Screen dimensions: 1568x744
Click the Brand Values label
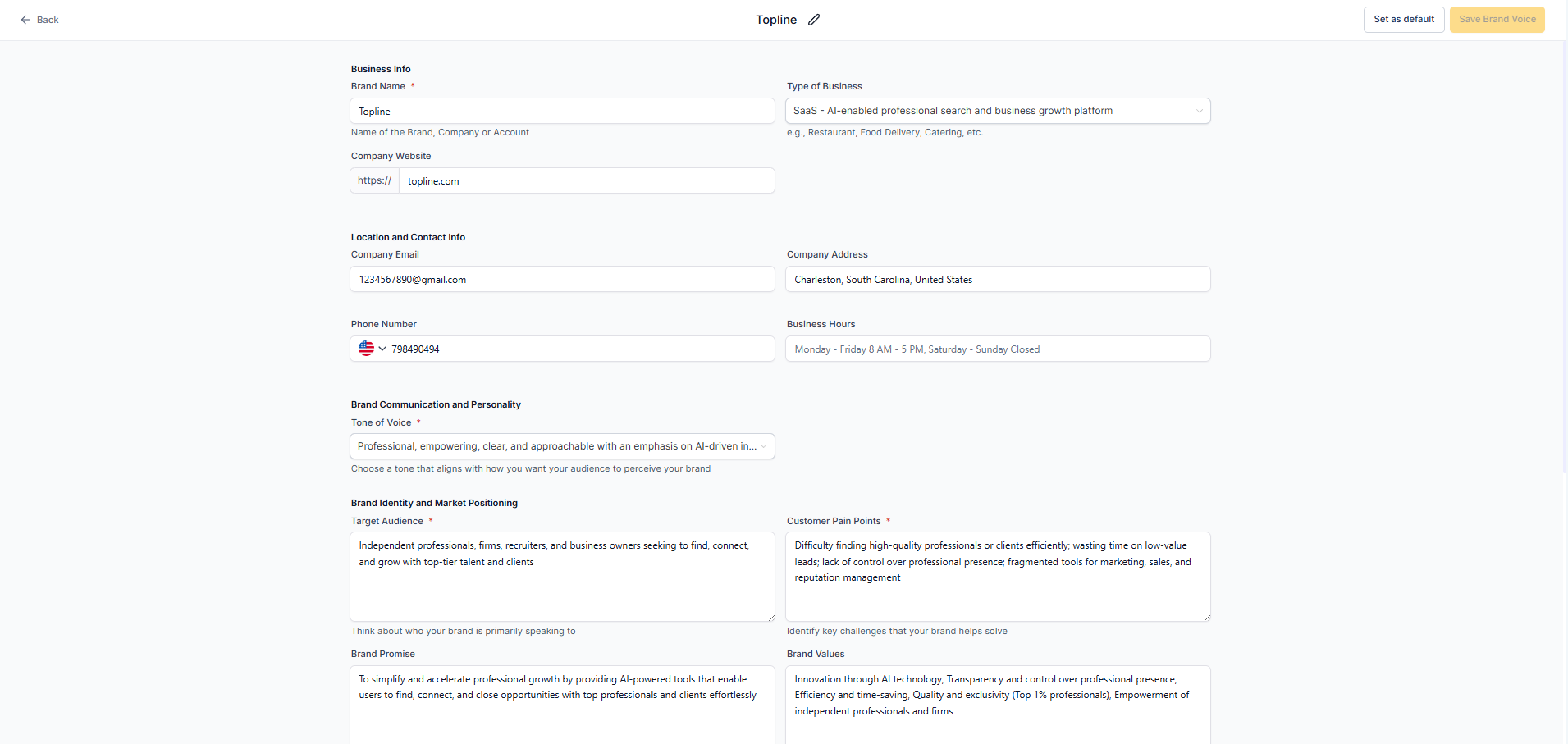point(816,654)
